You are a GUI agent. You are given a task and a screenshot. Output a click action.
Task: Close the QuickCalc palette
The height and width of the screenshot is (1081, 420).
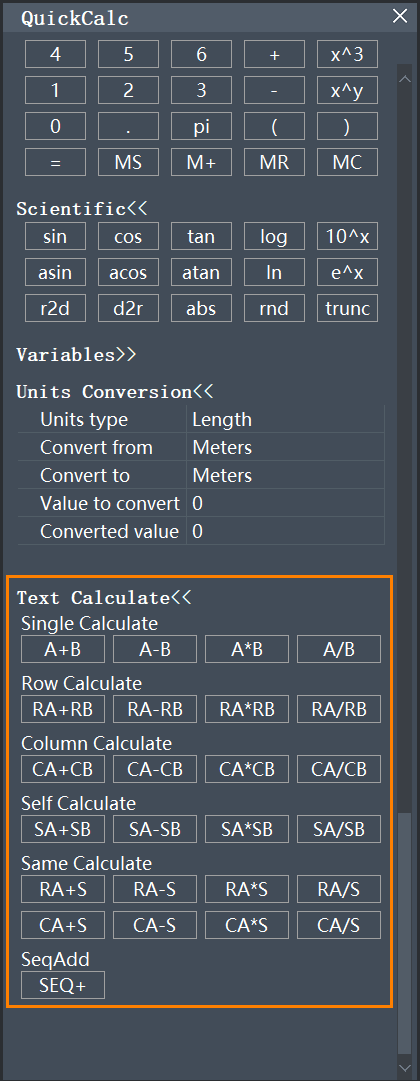[400, 17]
